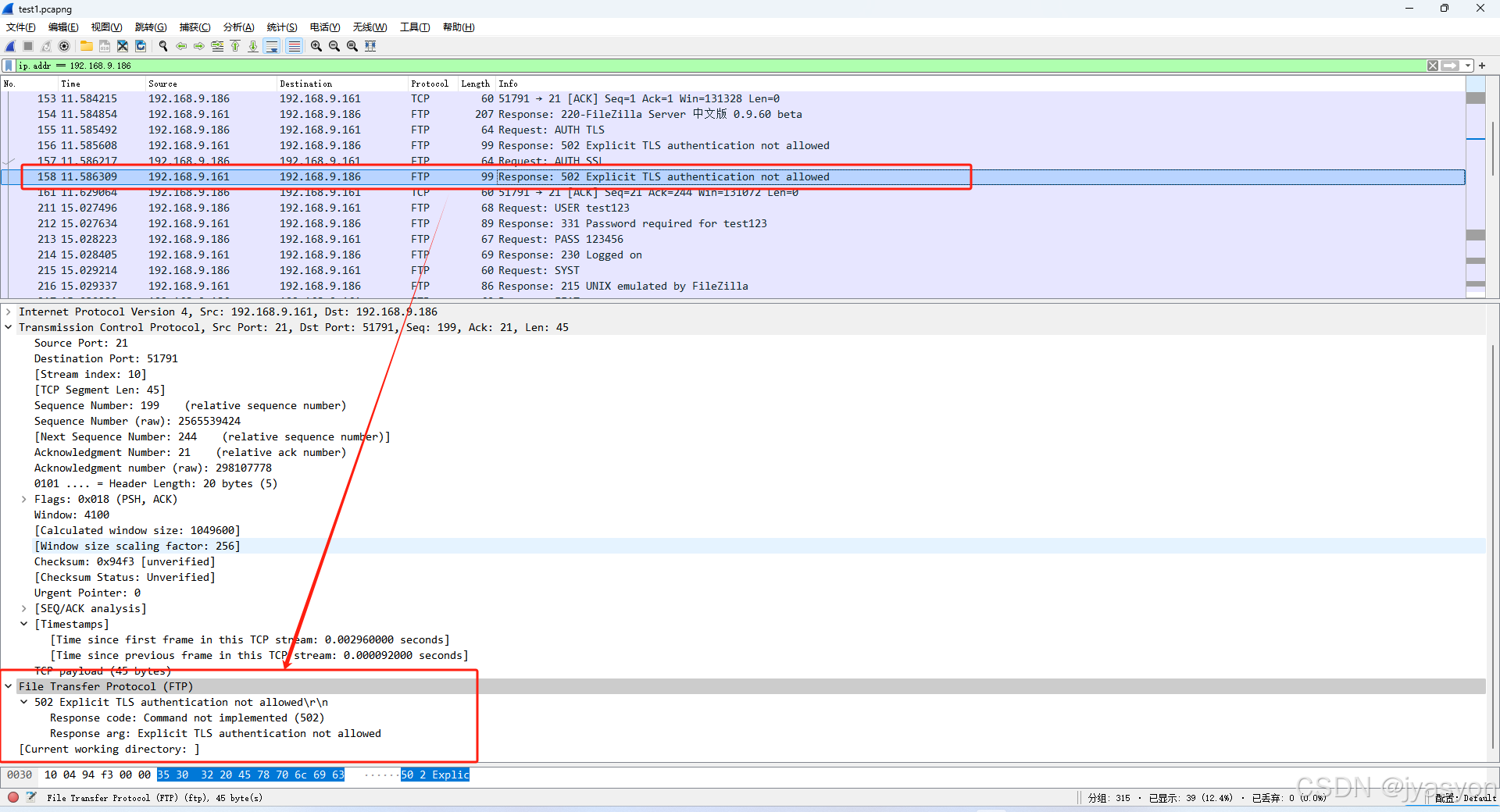The image size is (1500, 812).
Task: Collapse the Transmission Control Protocol section
Action: [9, 327]
